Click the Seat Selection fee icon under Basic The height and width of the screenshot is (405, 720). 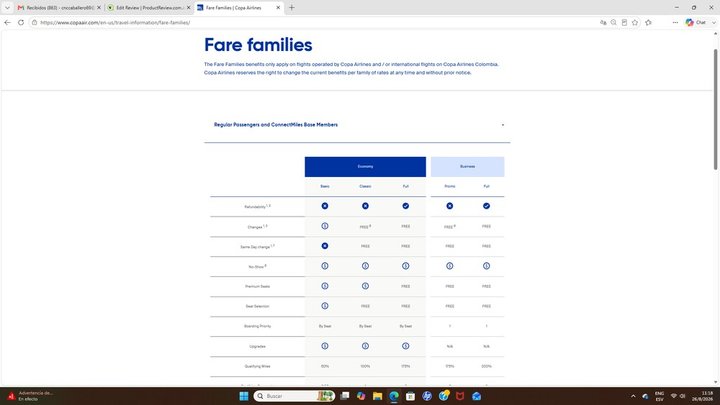(325, 306)
